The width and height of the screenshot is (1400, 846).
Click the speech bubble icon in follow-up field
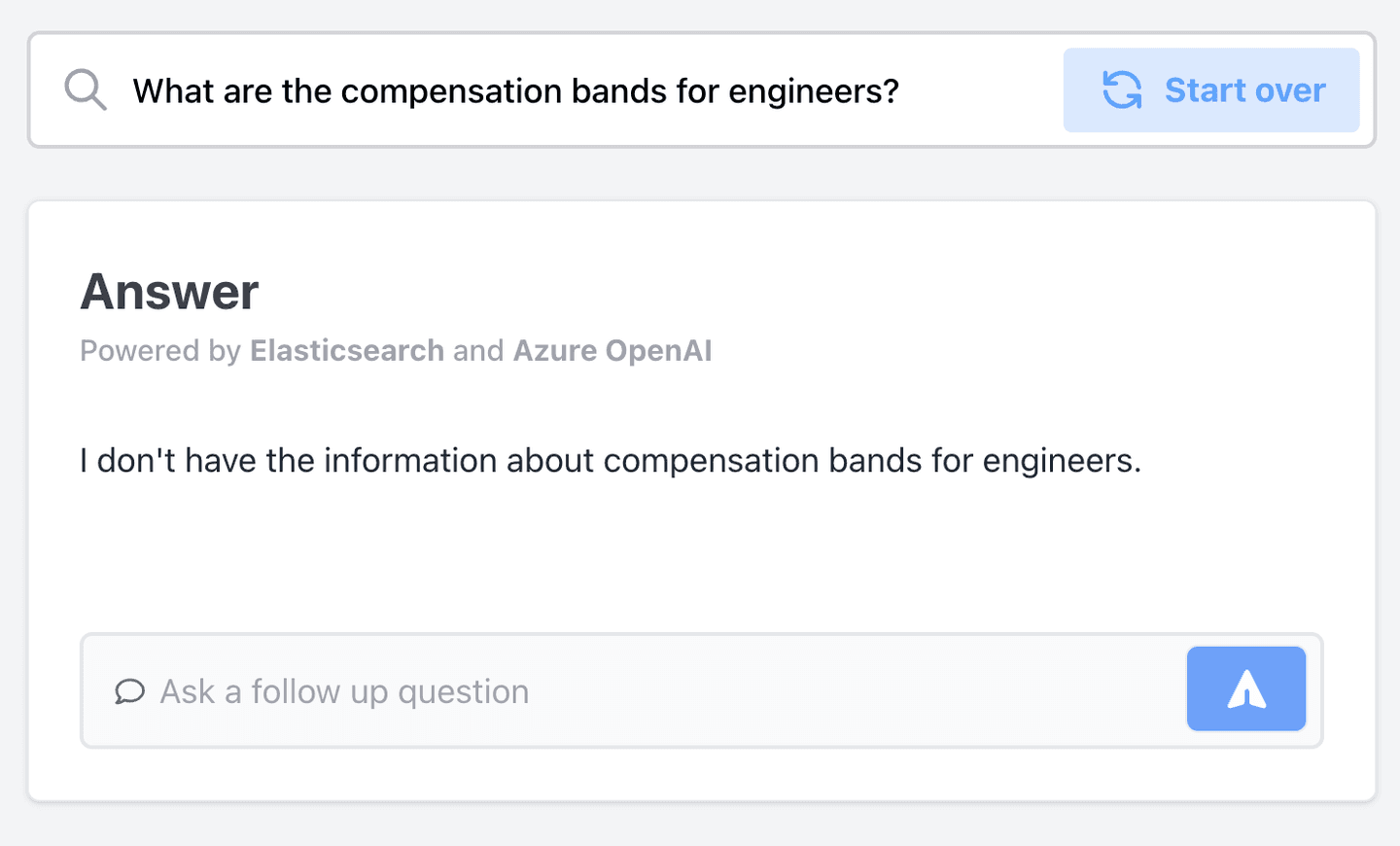click(129, 692)
